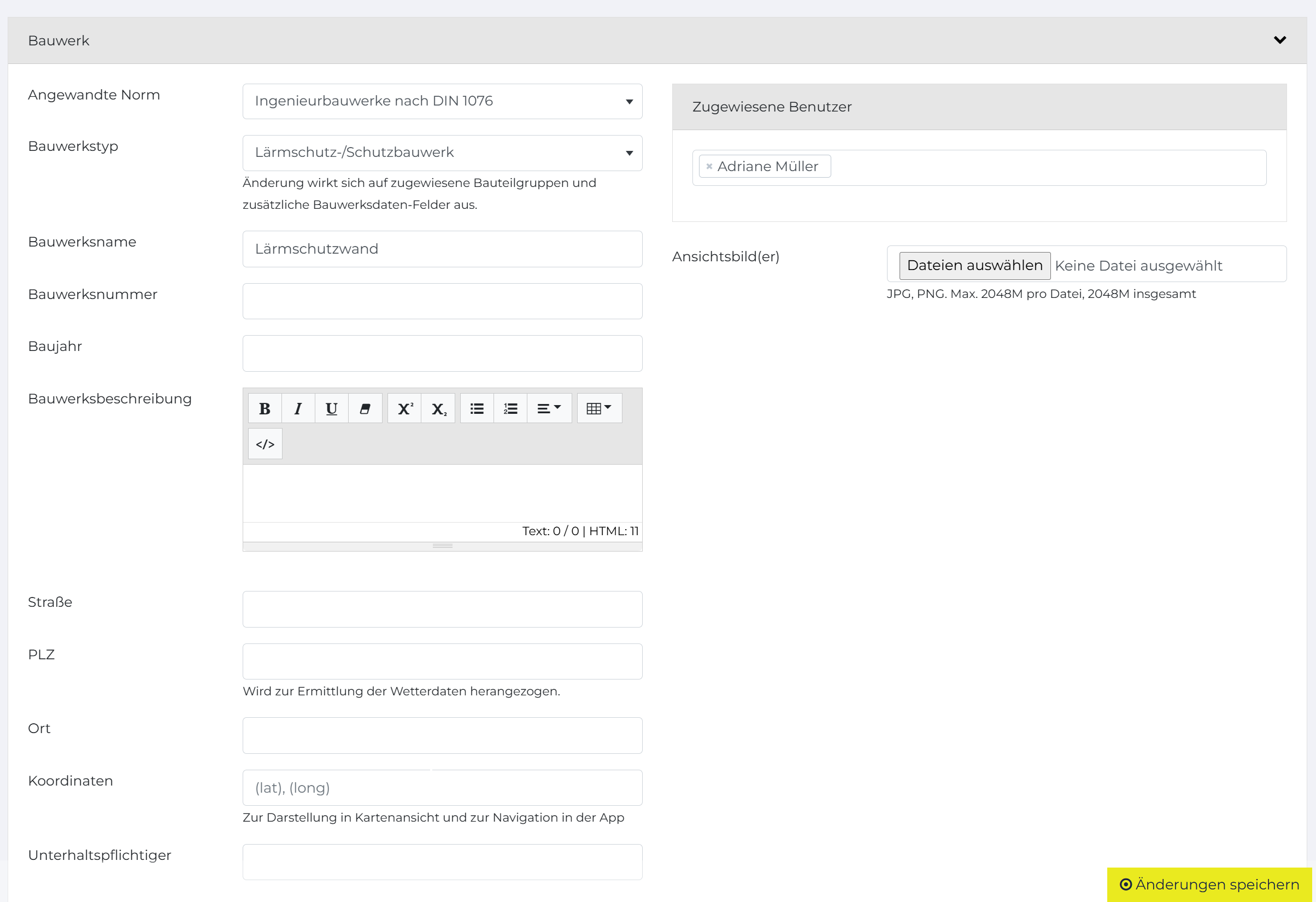Open the code view of the editor

tap(265, 444)
